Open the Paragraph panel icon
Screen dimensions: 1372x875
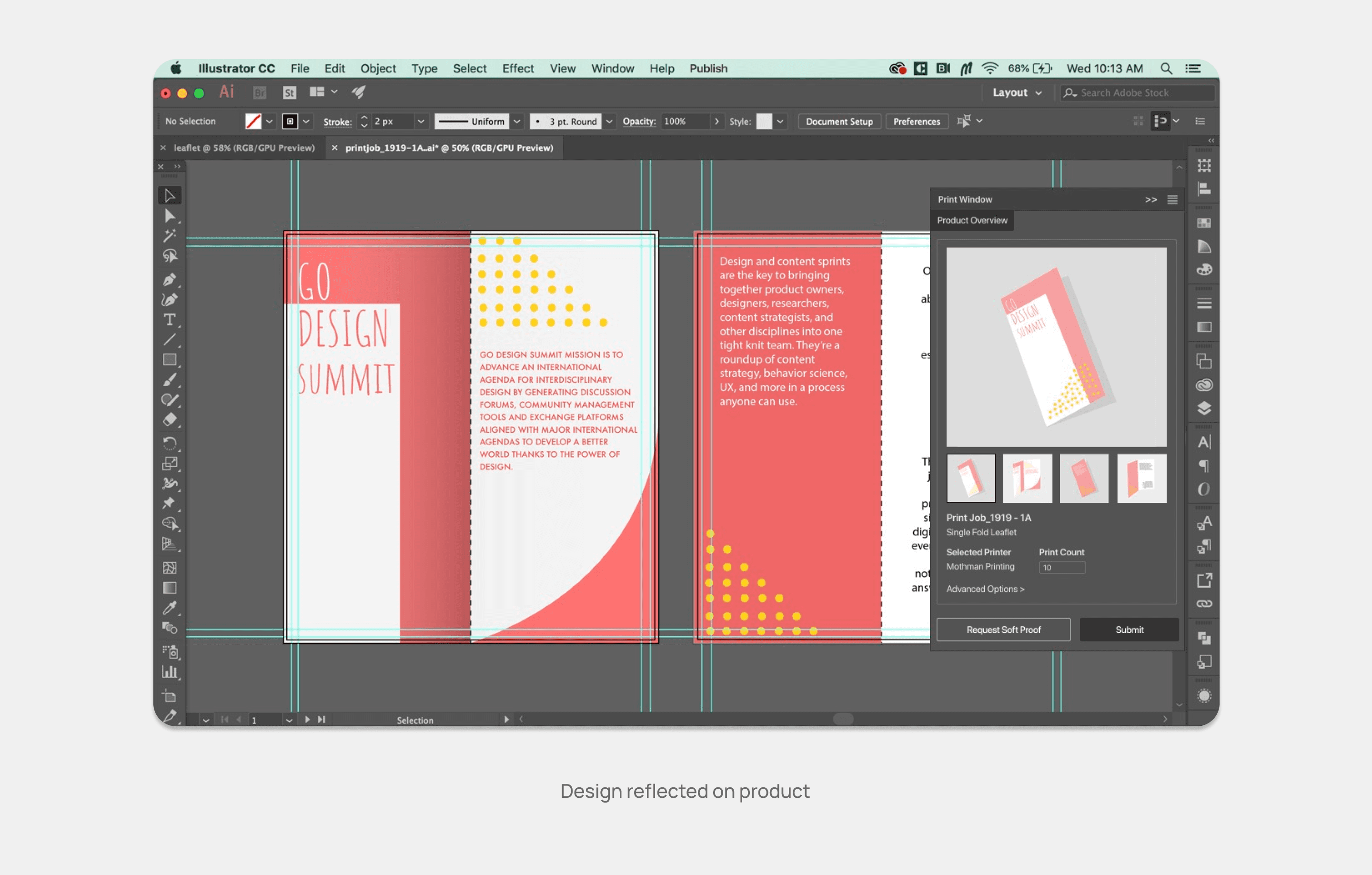tap(1204, 466)
